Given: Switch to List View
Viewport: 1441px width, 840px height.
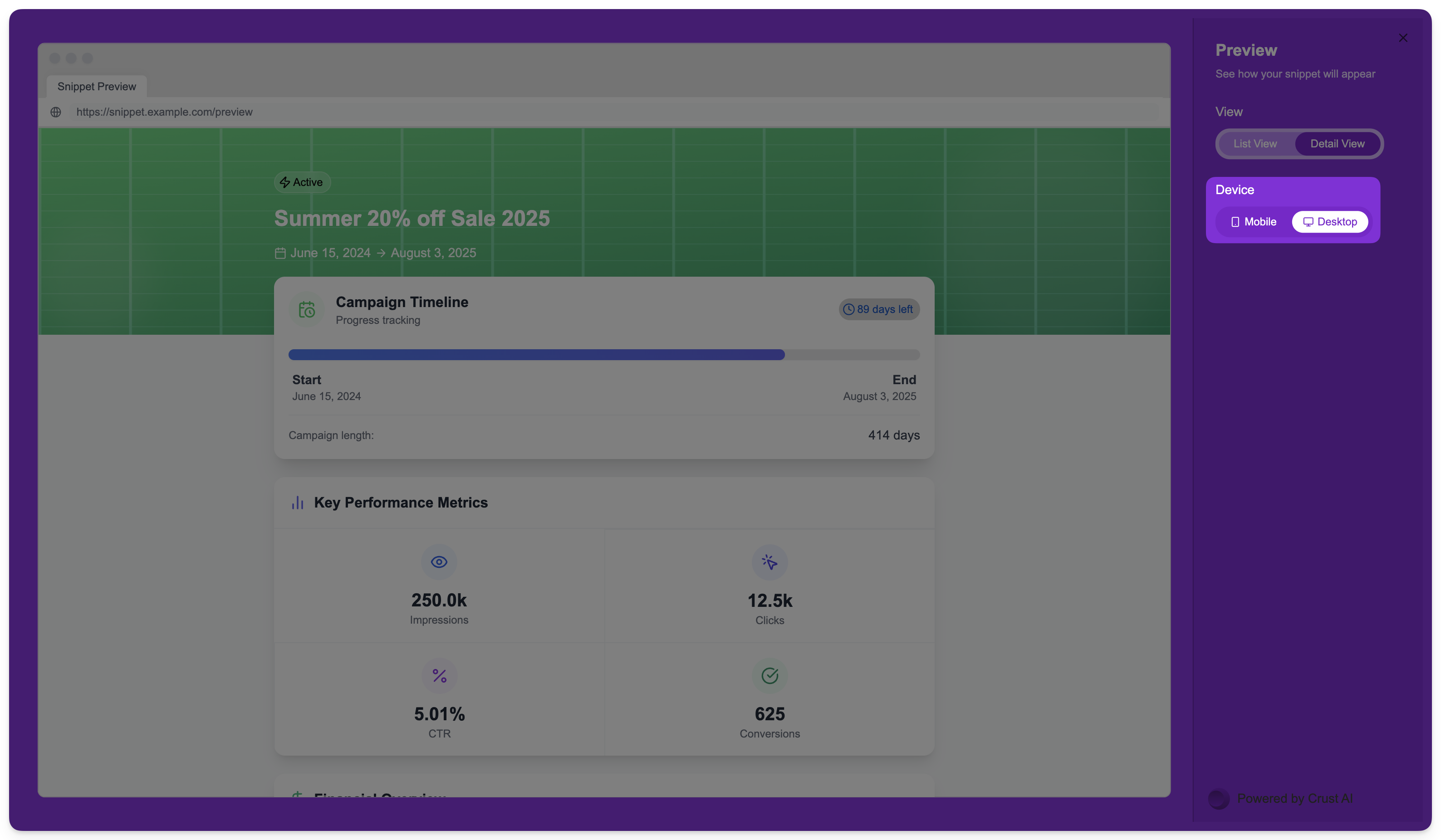Looking at the screenshot, I should pyautogui.click(x=1255, y=143).
